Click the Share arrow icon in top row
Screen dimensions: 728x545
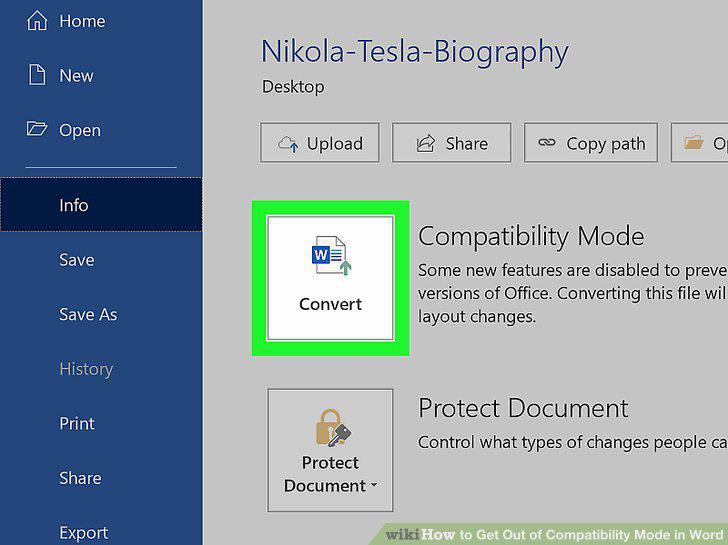point(426,143)
